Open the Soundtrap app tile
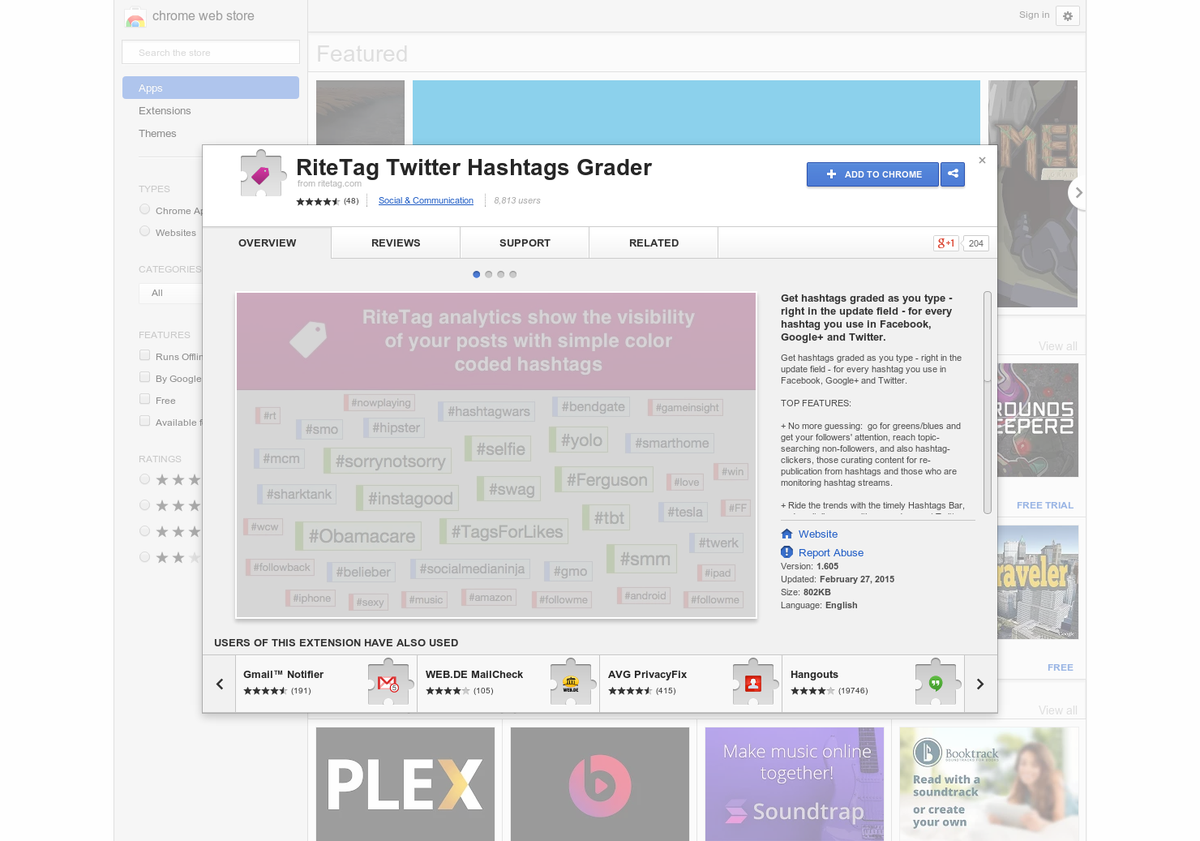 tap(795, 784)
